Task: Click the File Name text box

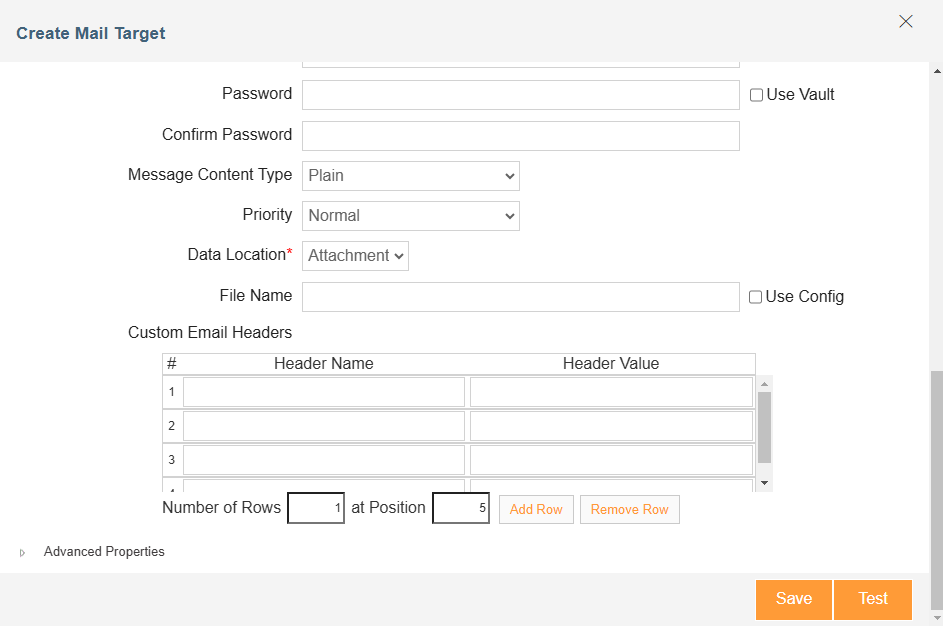Action: (x=521, y=297)
